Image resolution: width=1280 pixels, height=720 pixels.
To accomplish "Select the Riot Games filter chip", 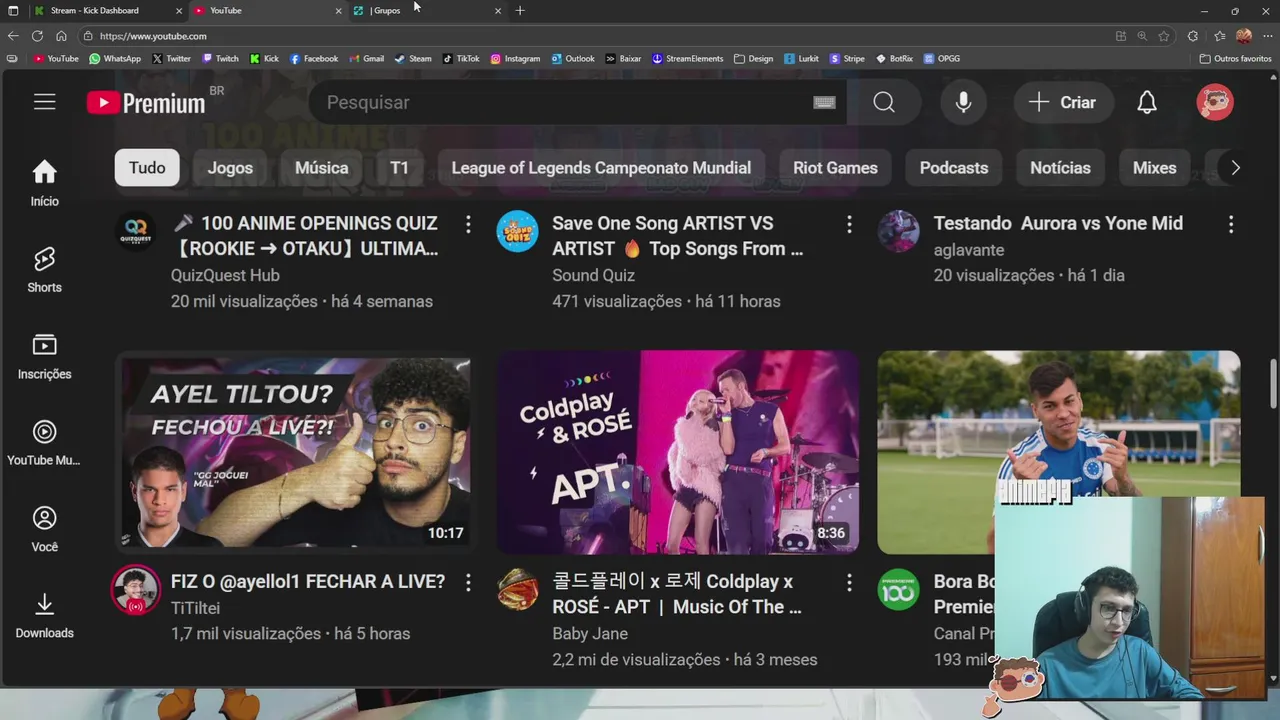I will (835, 168).
